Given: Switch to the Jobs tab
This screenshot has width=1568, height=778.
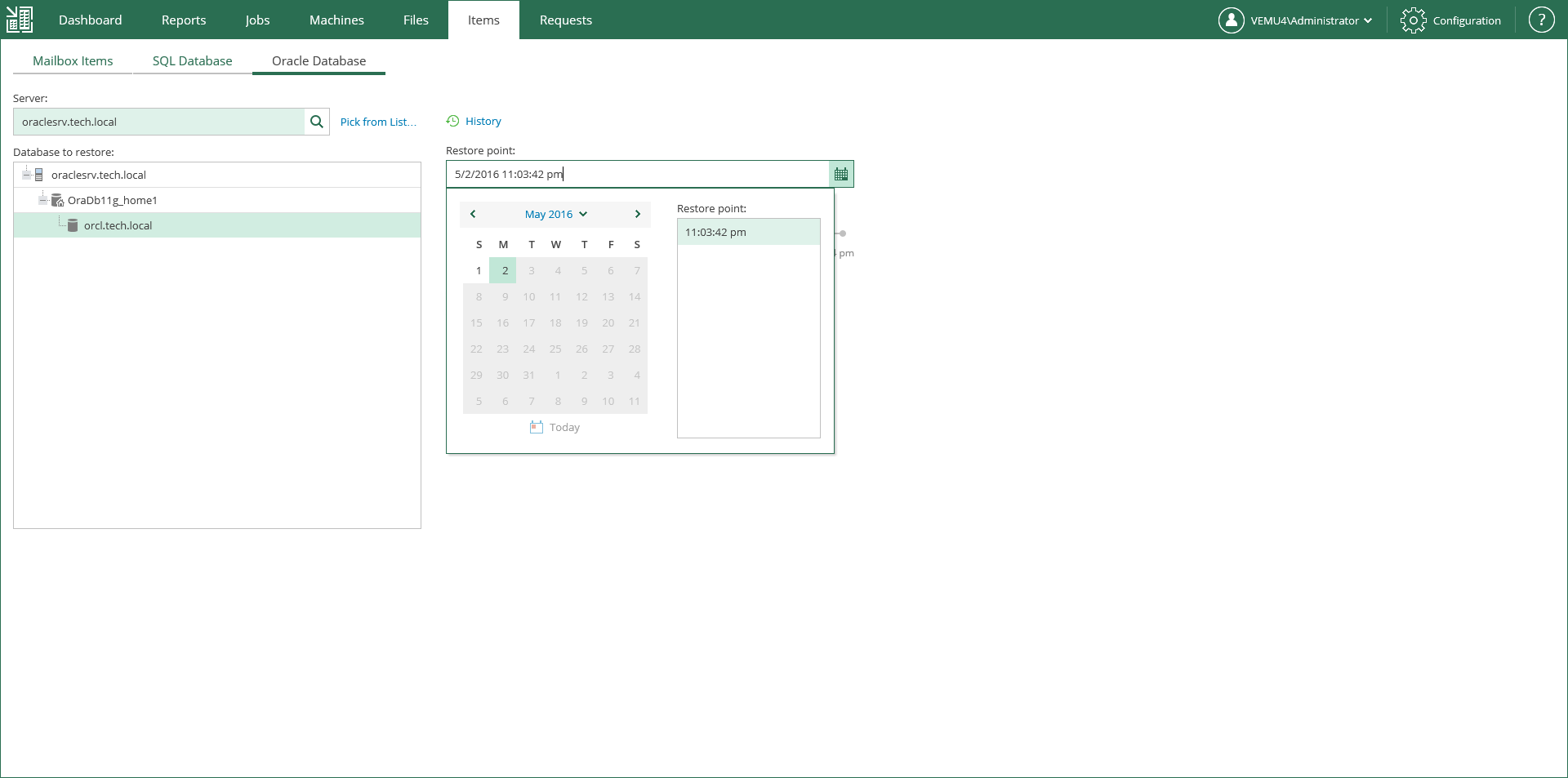Looking at the screenshot, I should (257, 20).
